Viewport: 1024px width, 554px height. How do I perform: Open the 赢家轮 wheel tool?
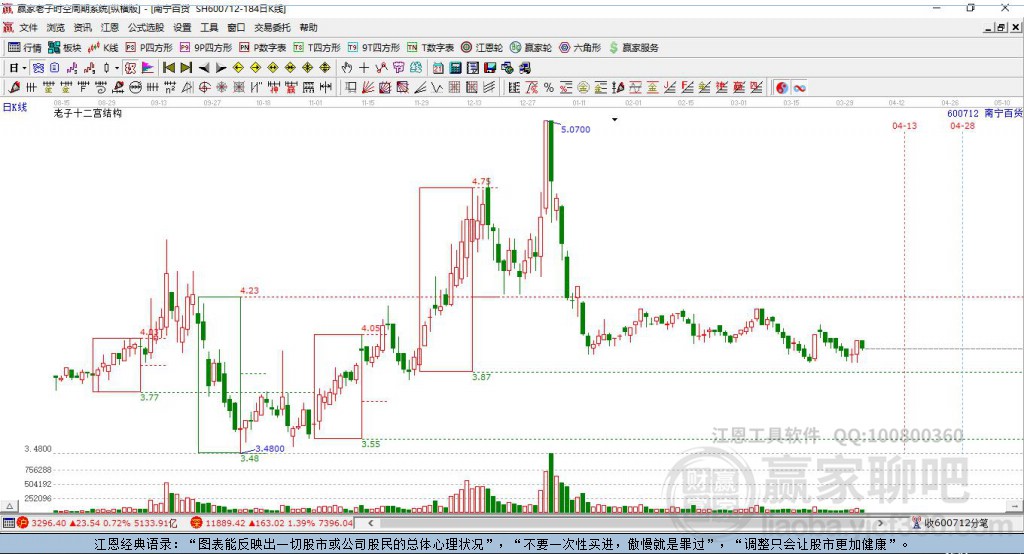531,48
